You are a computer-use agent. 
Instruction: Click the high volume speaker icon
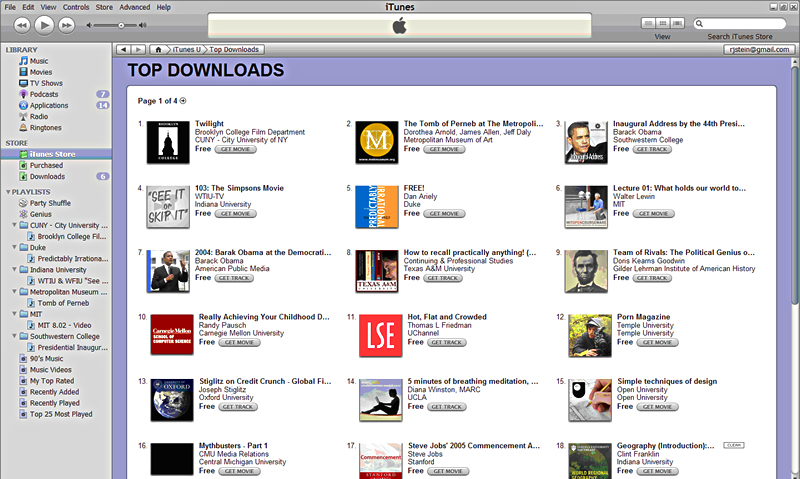(142, 25)
